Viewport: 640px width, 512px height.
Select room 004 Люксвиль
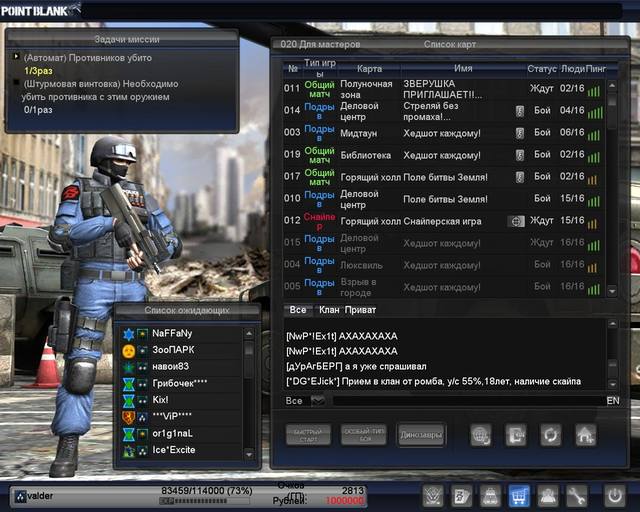[444, 265]
